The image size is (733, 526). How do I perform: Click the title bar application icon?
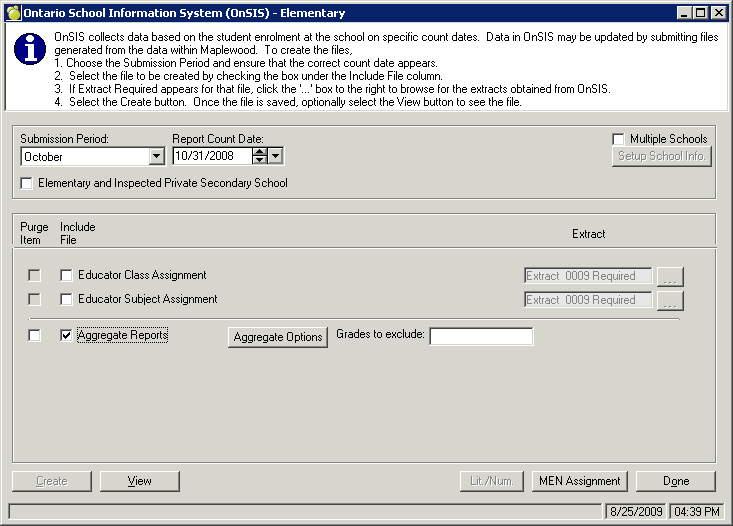(11, 13)
